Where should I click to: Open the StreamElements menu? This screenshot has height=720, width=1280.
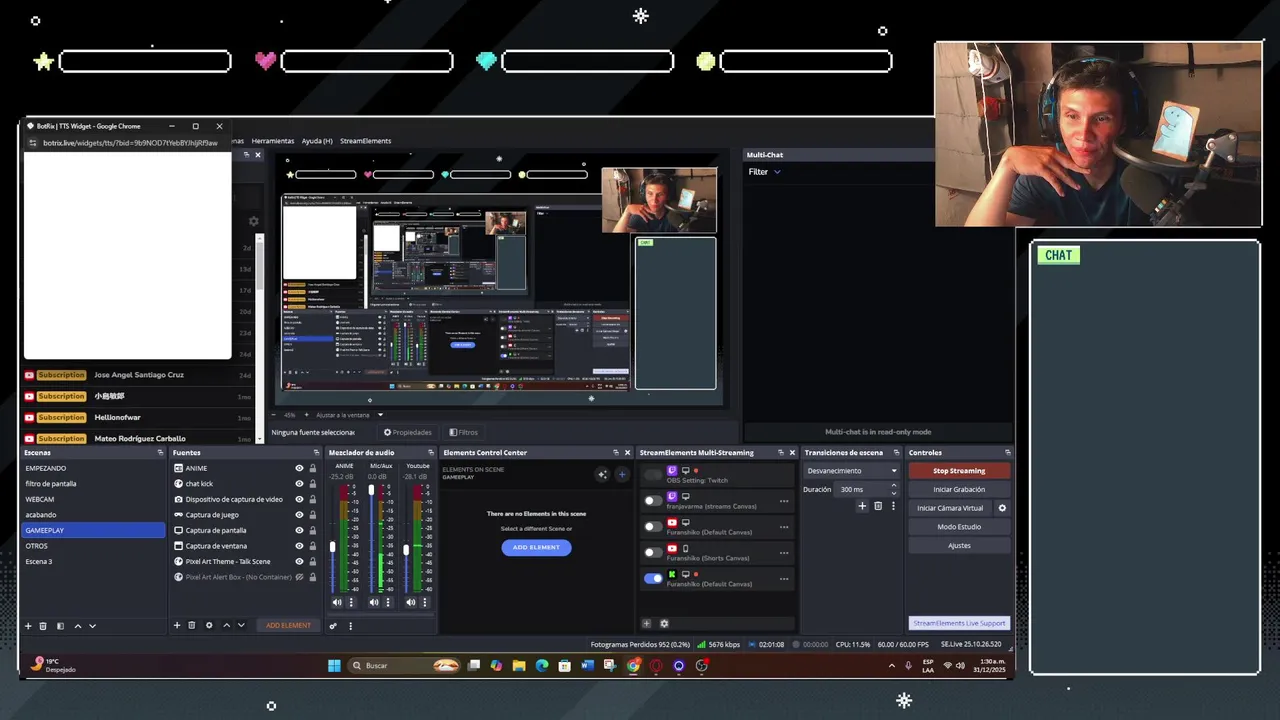[x=365, y=141]
